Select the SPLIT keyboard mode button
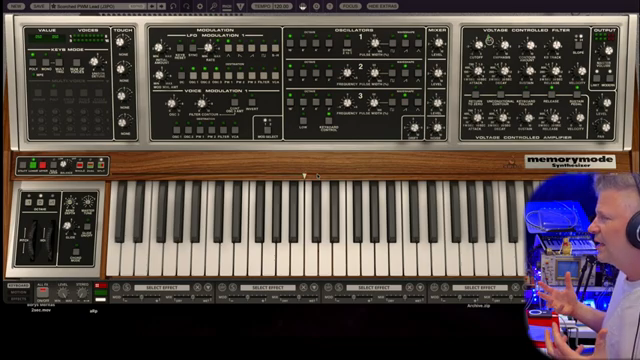This screenshot has height=360, width=640. pos(101,165)
